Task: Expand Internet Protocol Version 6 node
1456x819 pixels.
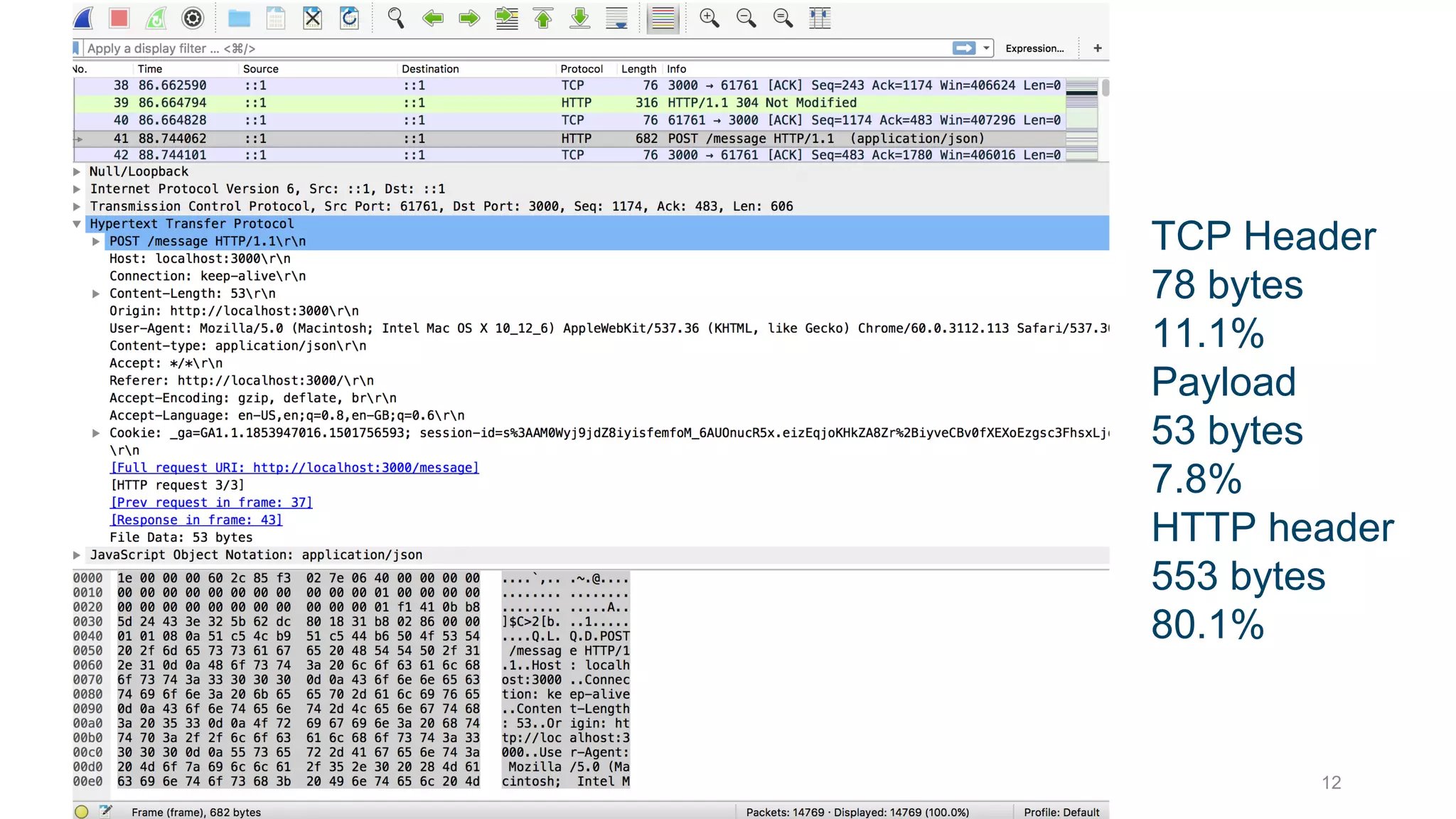Action: (x=77, y=189)
